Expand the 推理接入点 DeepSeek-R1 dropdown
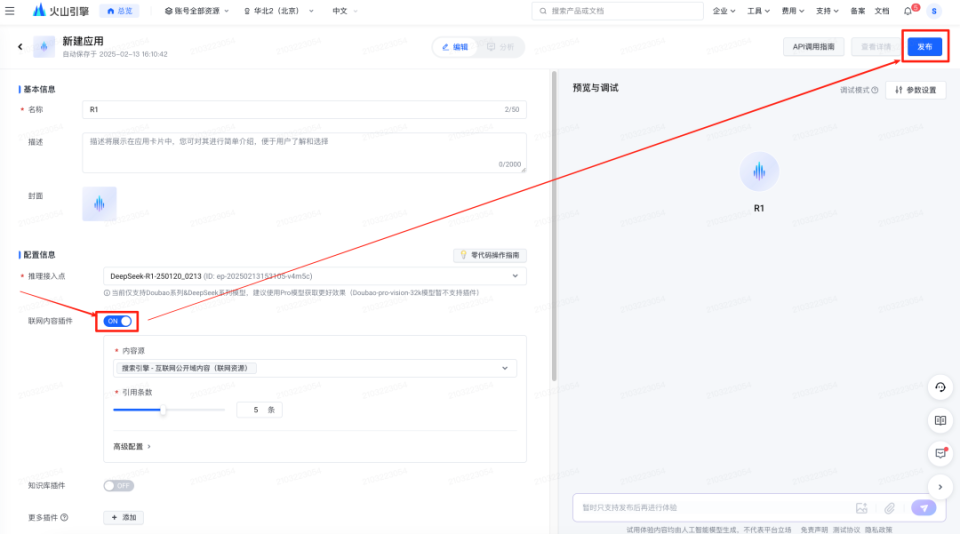The height and width of the screenshot is (534, 960). pyautogui.click(x=315, y=276)
